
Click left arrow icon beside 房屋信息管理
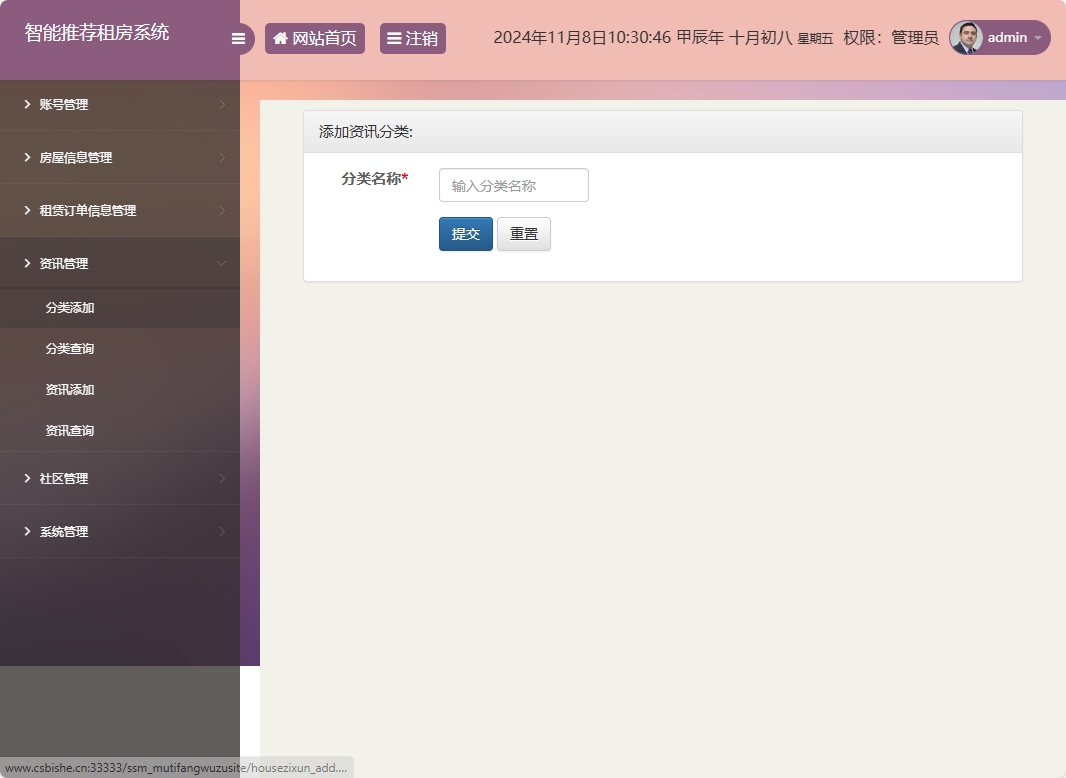[27, 157]
